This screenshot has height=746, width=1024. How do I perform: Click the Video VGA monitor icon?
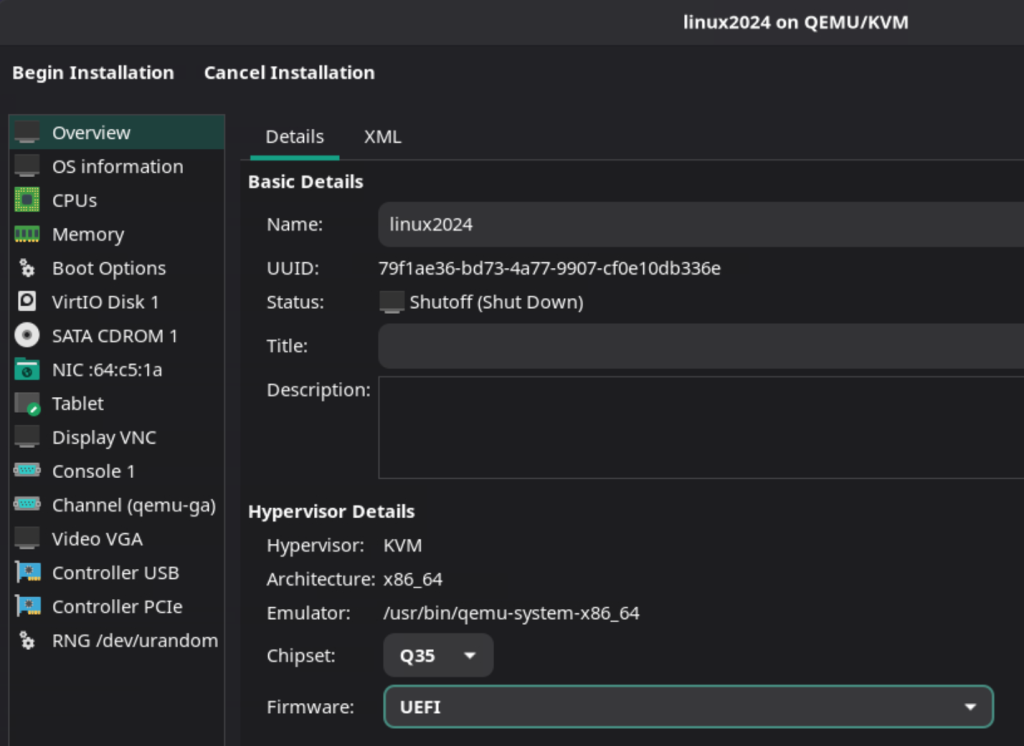coord(27,538)
